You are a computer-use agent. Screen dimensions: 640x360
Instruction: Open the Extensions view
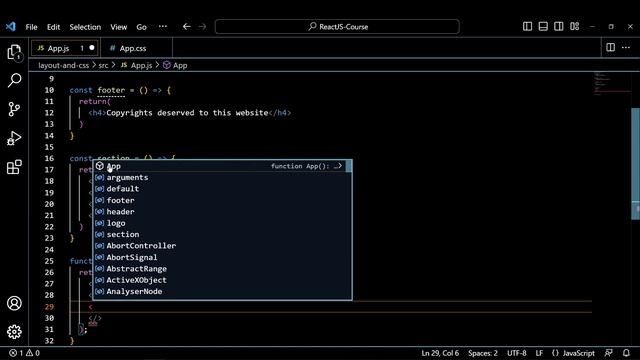pyautogui.click(x=14, y=167)
